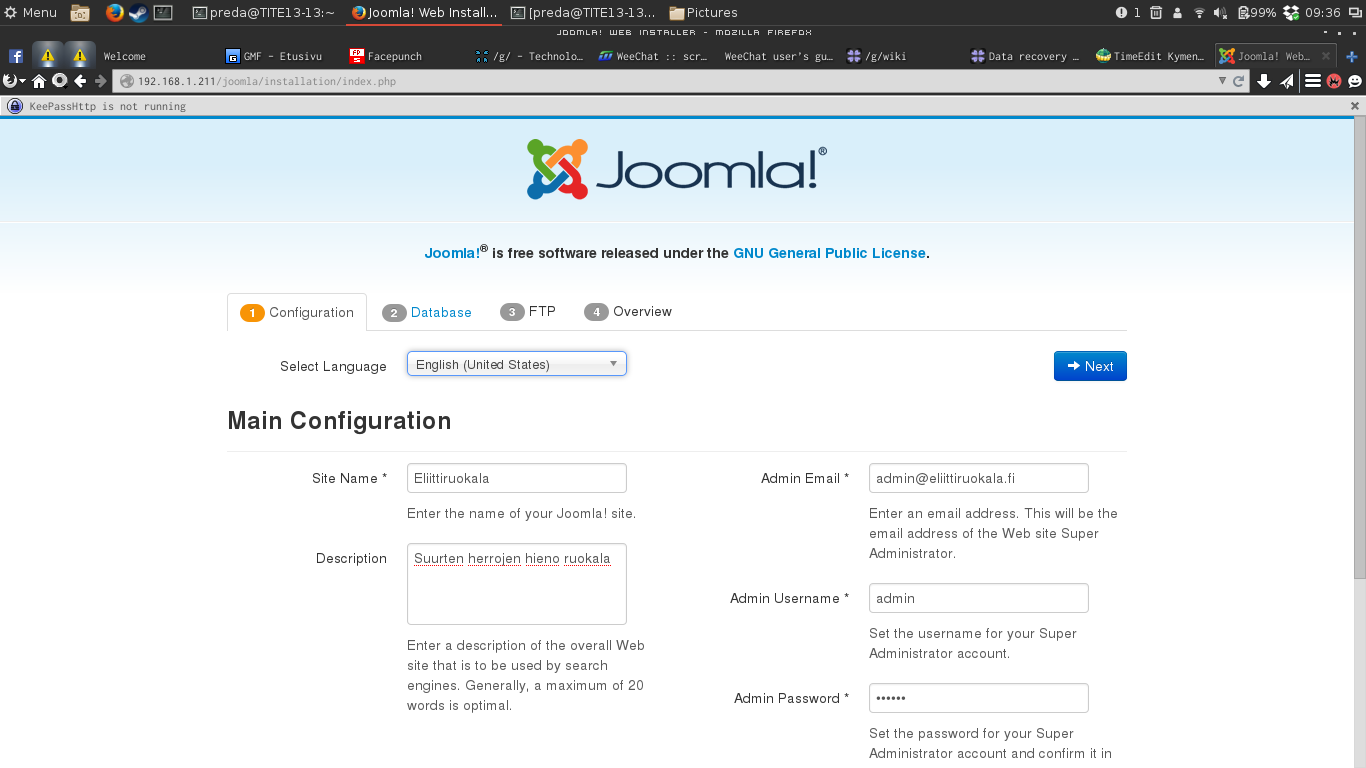Click the notification indicator showing 1
Image resolution: width=1366 pixels, height=768 pixels.
1127,13
